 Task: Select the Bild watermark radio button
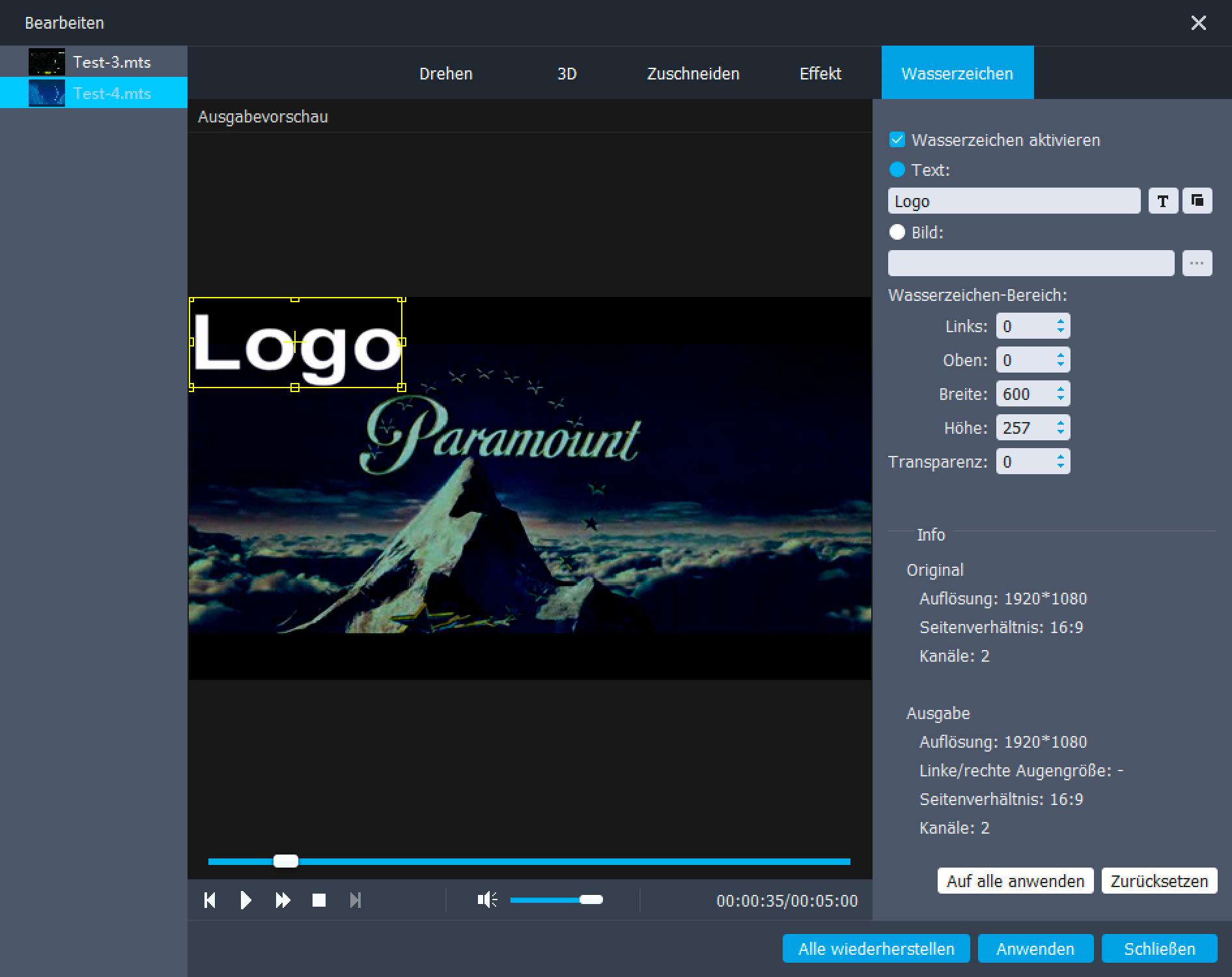[897, 232]
